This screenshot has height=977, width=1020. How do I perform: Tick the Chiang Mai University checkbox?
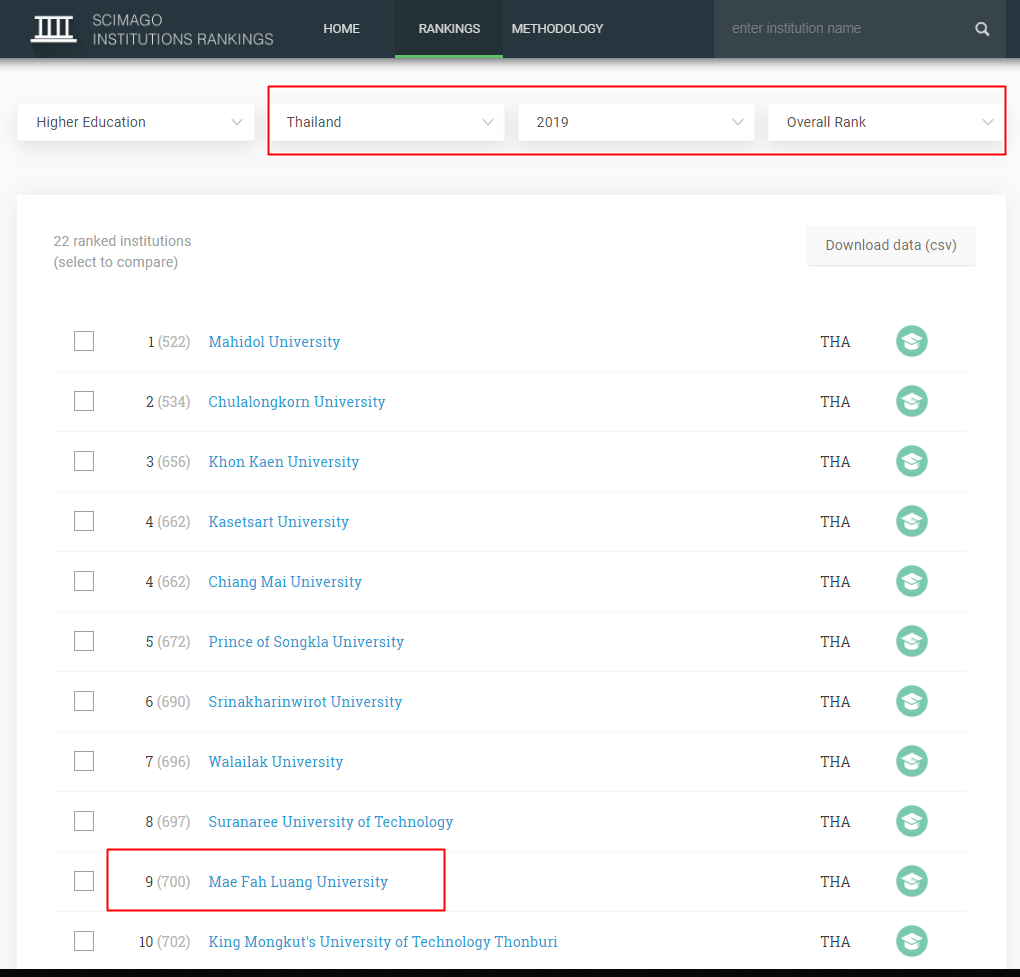[x=84, y=581]
